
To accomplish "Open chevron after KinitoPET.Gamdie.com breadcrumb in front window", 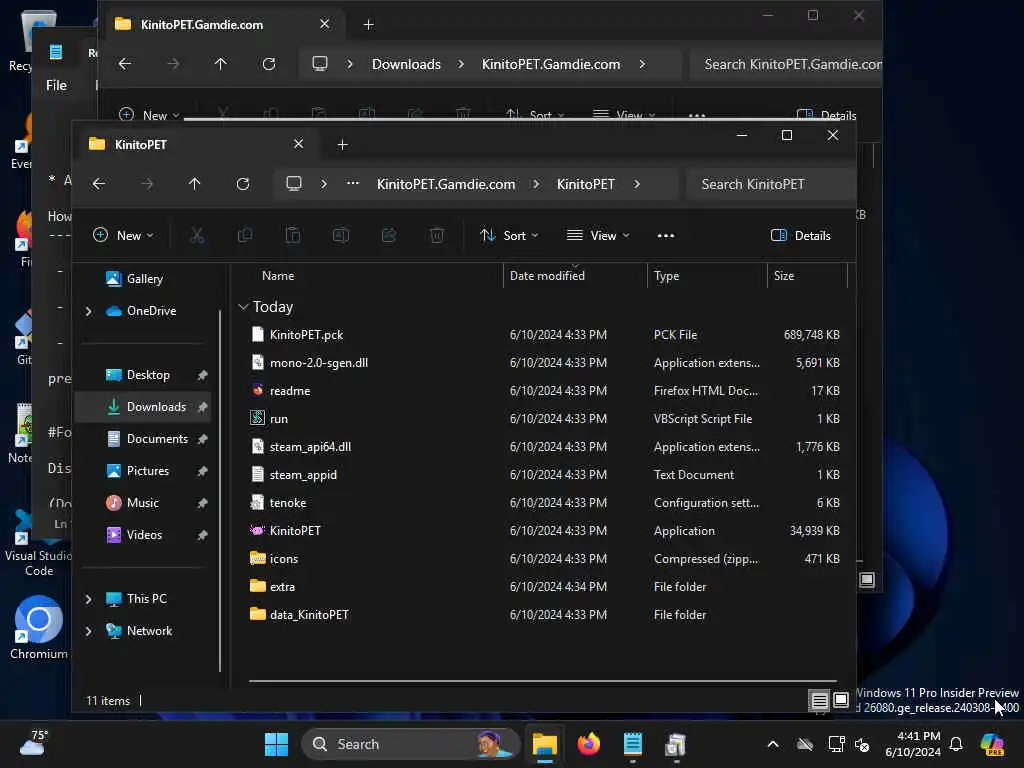I will pos(536,184).
